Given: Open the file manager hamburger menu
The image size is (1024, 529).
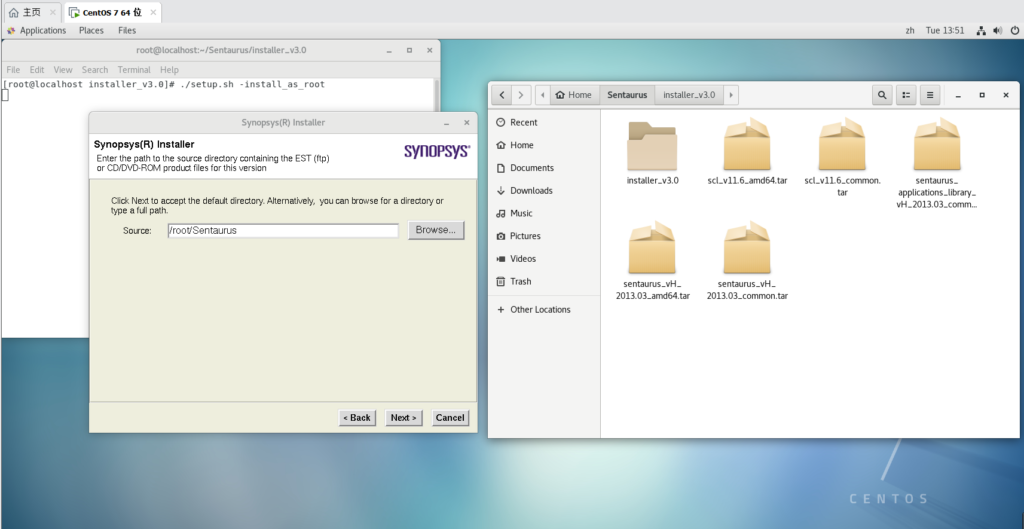Looking at the screenshot, I should pyautogui.click(x=930, y=95).
